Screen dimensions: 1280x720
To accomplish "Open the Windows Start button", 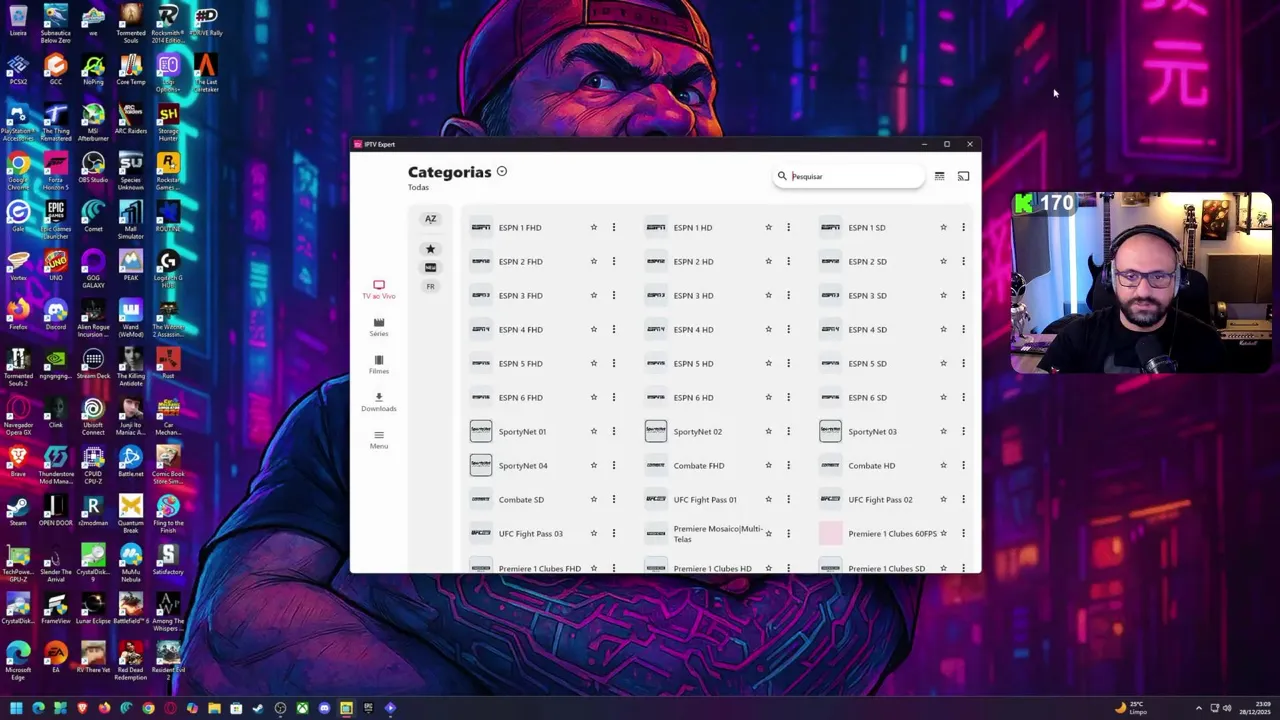I will (x=16, y=708).
